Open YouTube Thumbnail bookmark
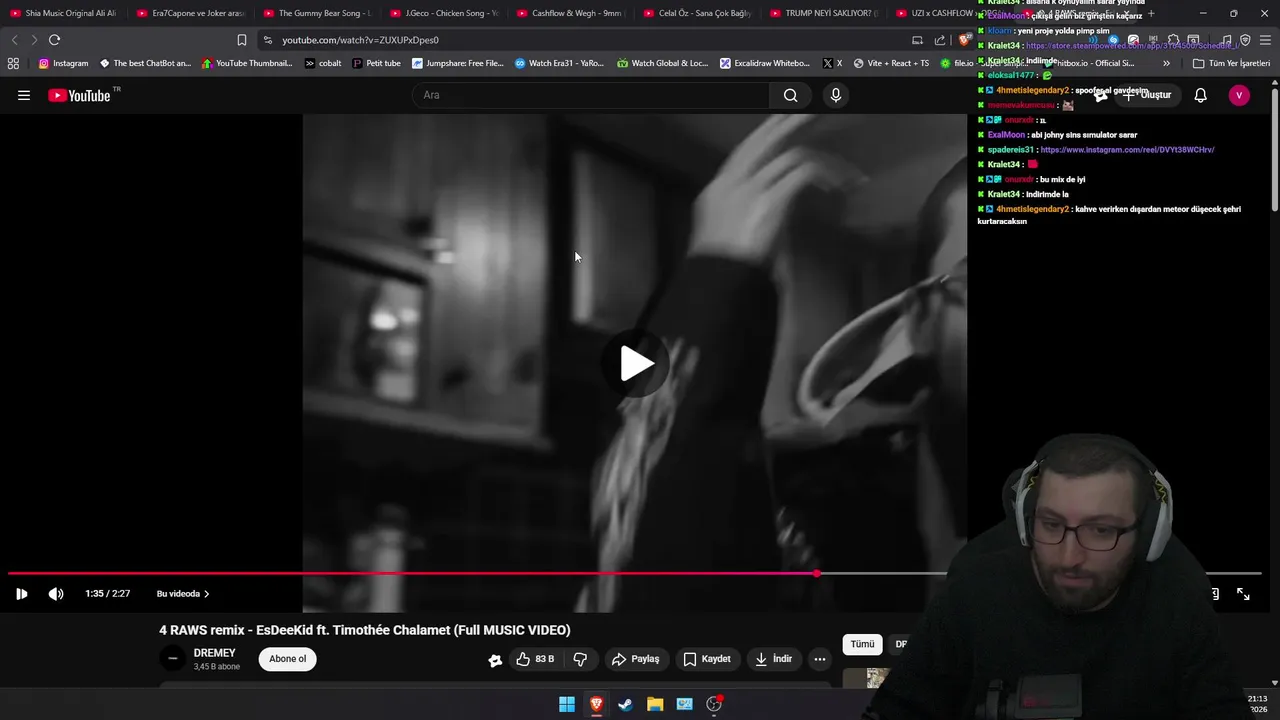 247,63
